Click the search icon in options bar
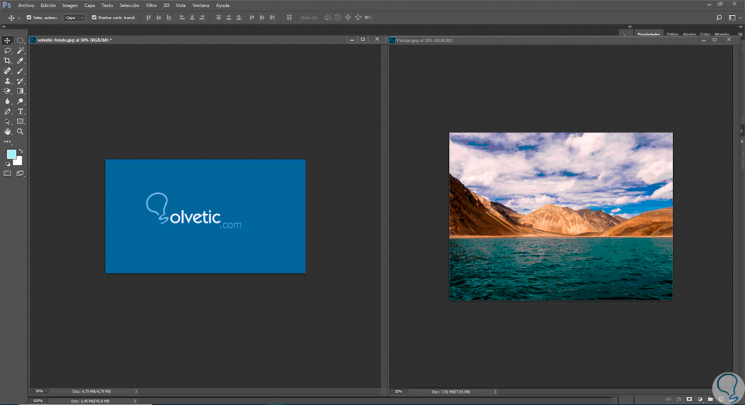The width and height of the screenshot is (745, 405). 719,17
